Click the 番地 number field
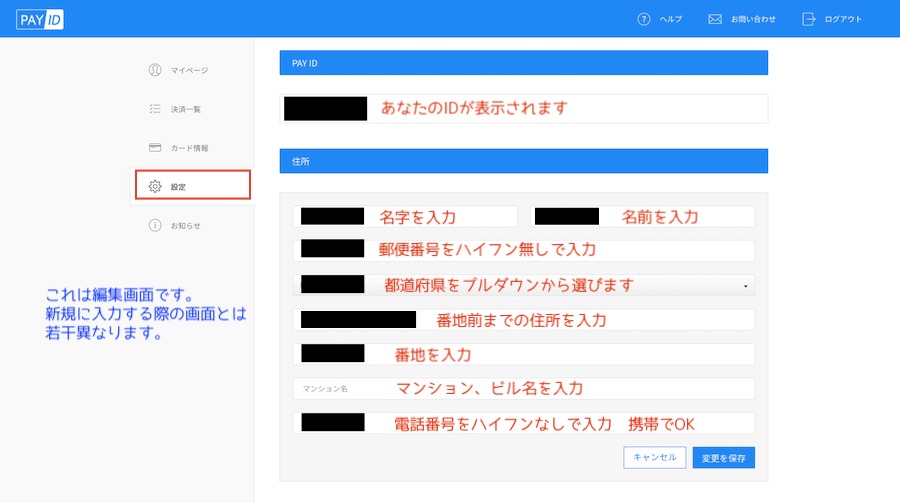Screen dimensions: 900x503 [523, 354]
